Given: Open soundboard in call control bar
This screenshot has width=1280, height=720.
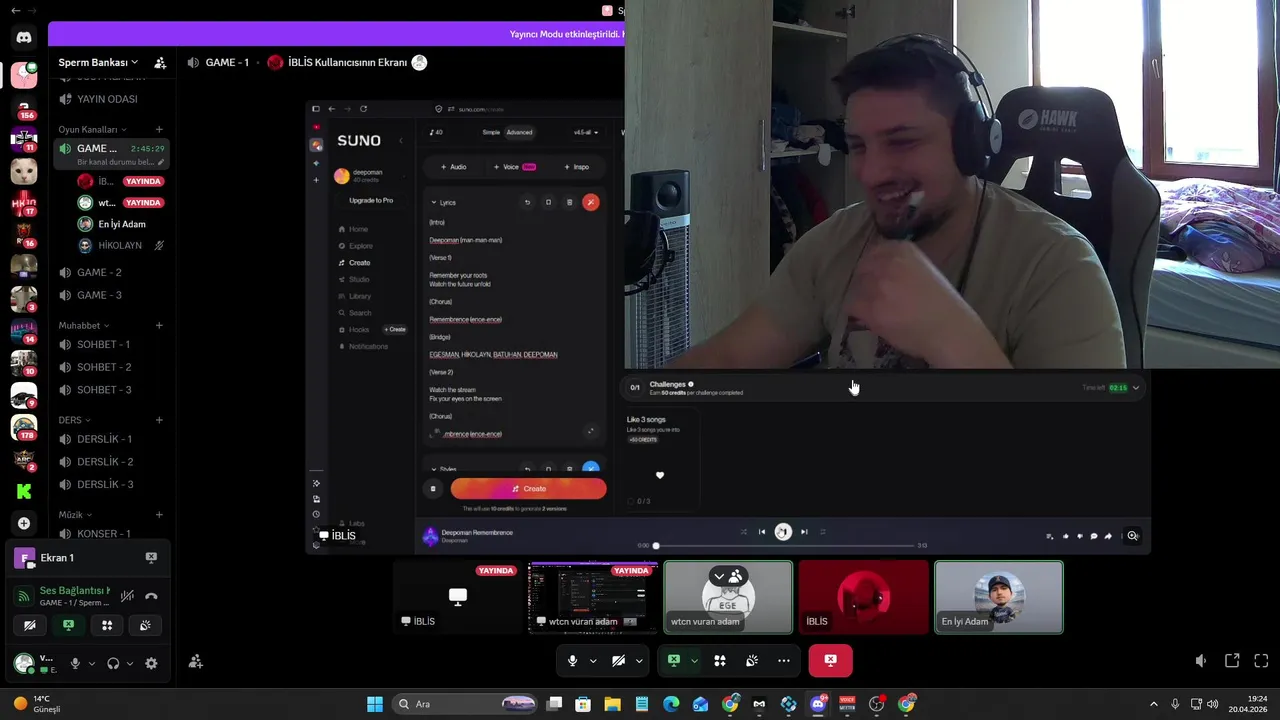Looking at the screenshot, I should 751,660.
